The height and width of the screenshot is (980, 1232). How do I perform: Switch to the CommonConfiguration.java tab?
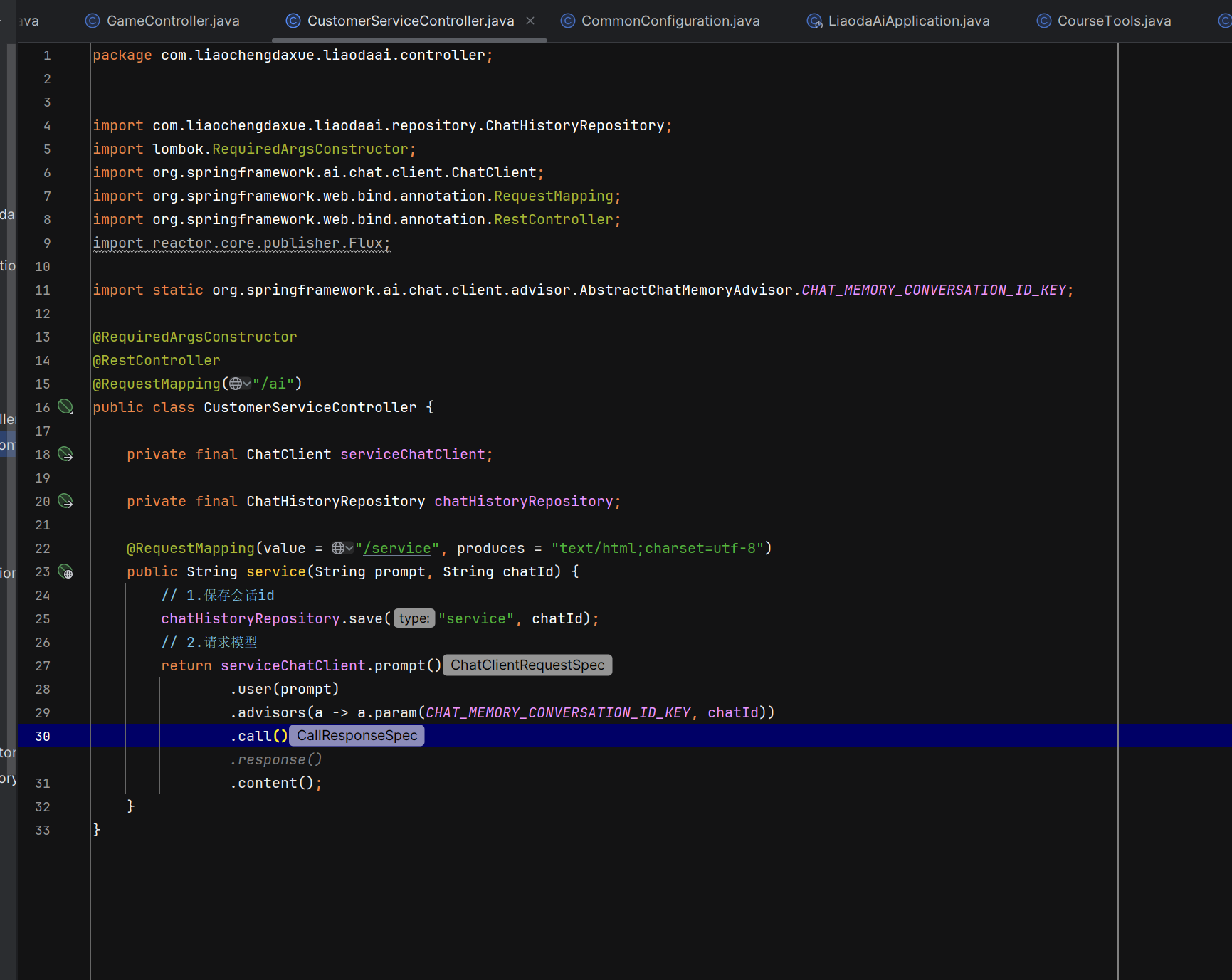(x=670, y=21)
